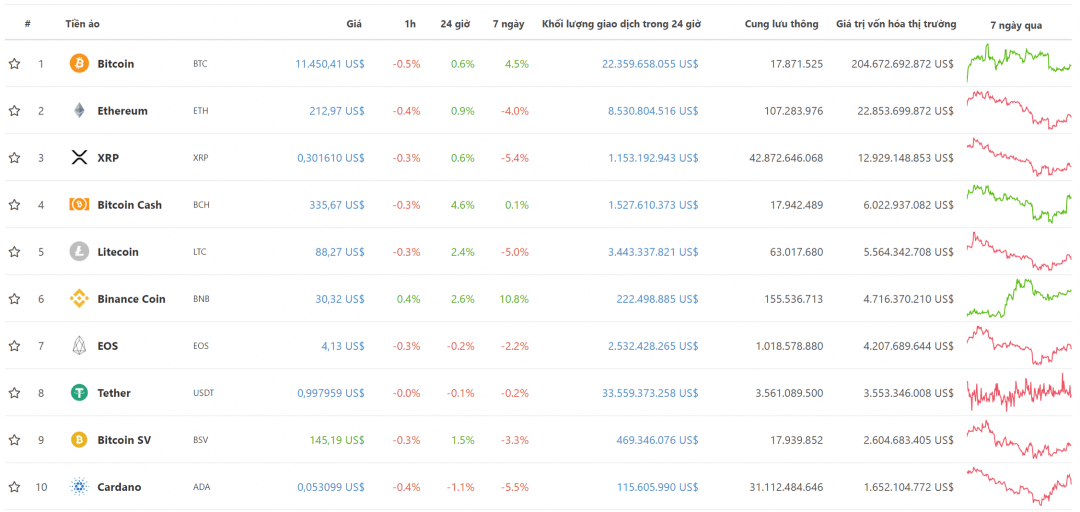Star the Bitcoin Cash row
Viewport: 1080px width, 512px height.
[14, 205]
